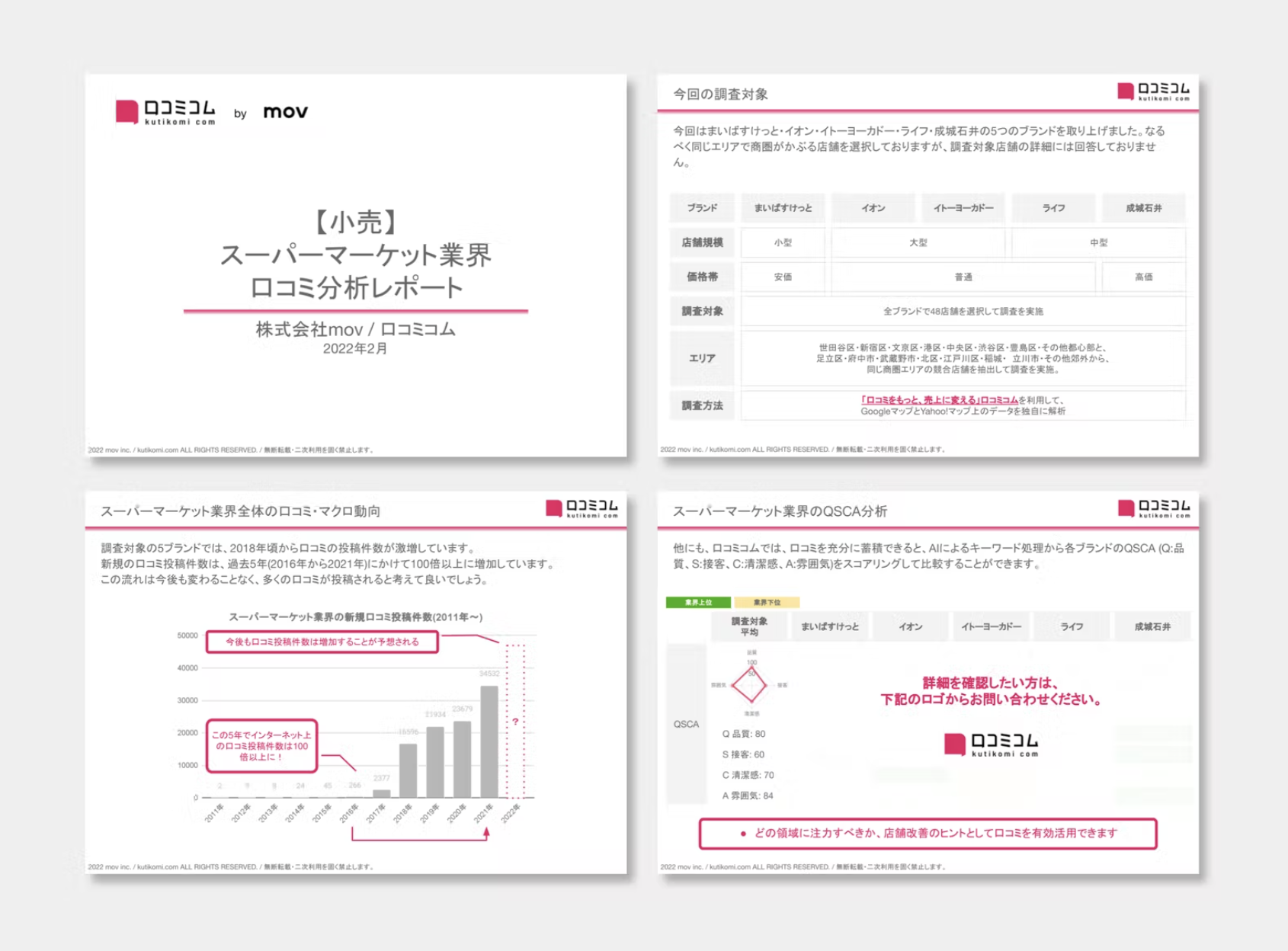
Task: Click the large center 口コミコム logo in QSCA slide
Action: tap(991, 744)
